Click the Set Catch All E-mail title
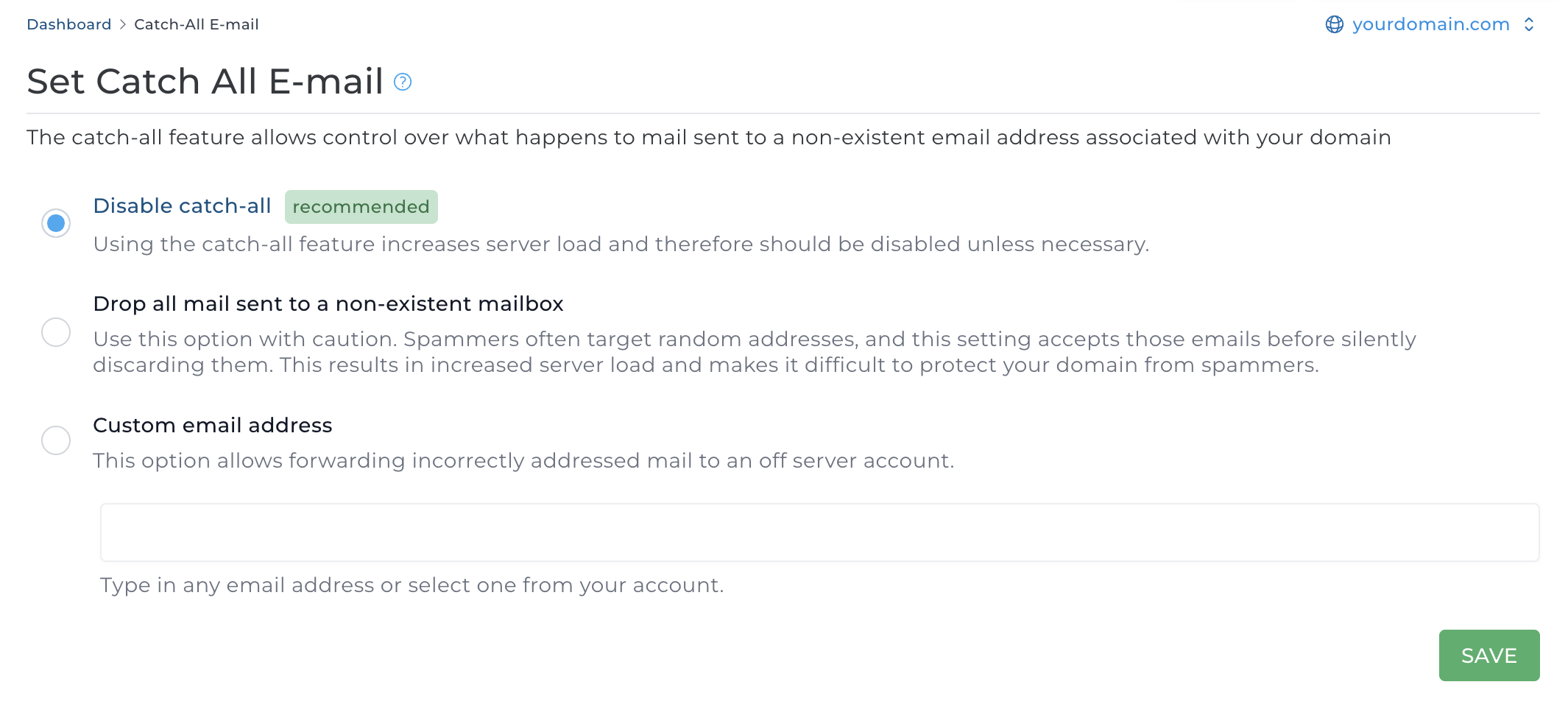This screenshot has height=707, width=1568. pos(205,81)
